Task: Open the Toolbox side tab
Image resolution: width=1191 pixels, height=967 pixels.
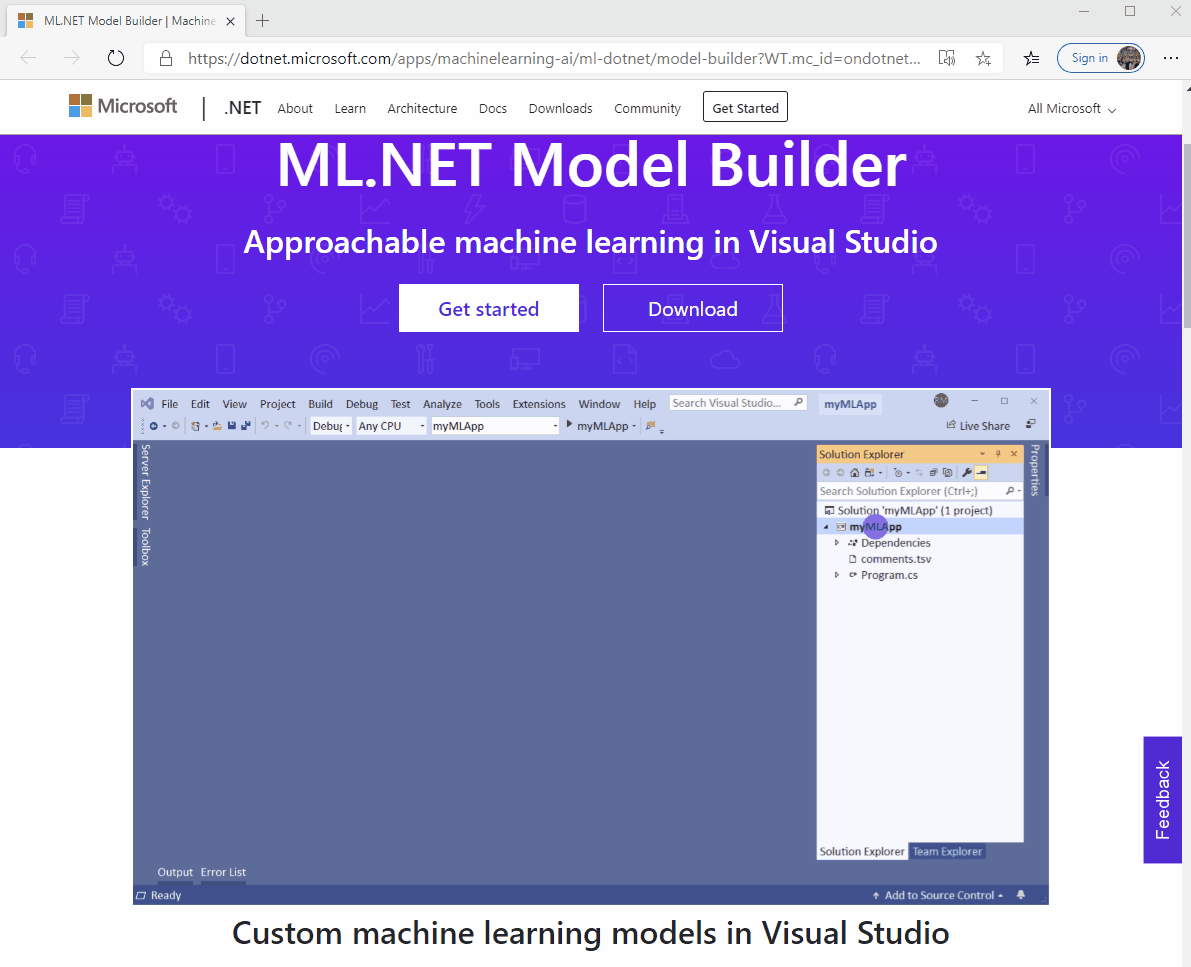Action: [x=145, y=547]
